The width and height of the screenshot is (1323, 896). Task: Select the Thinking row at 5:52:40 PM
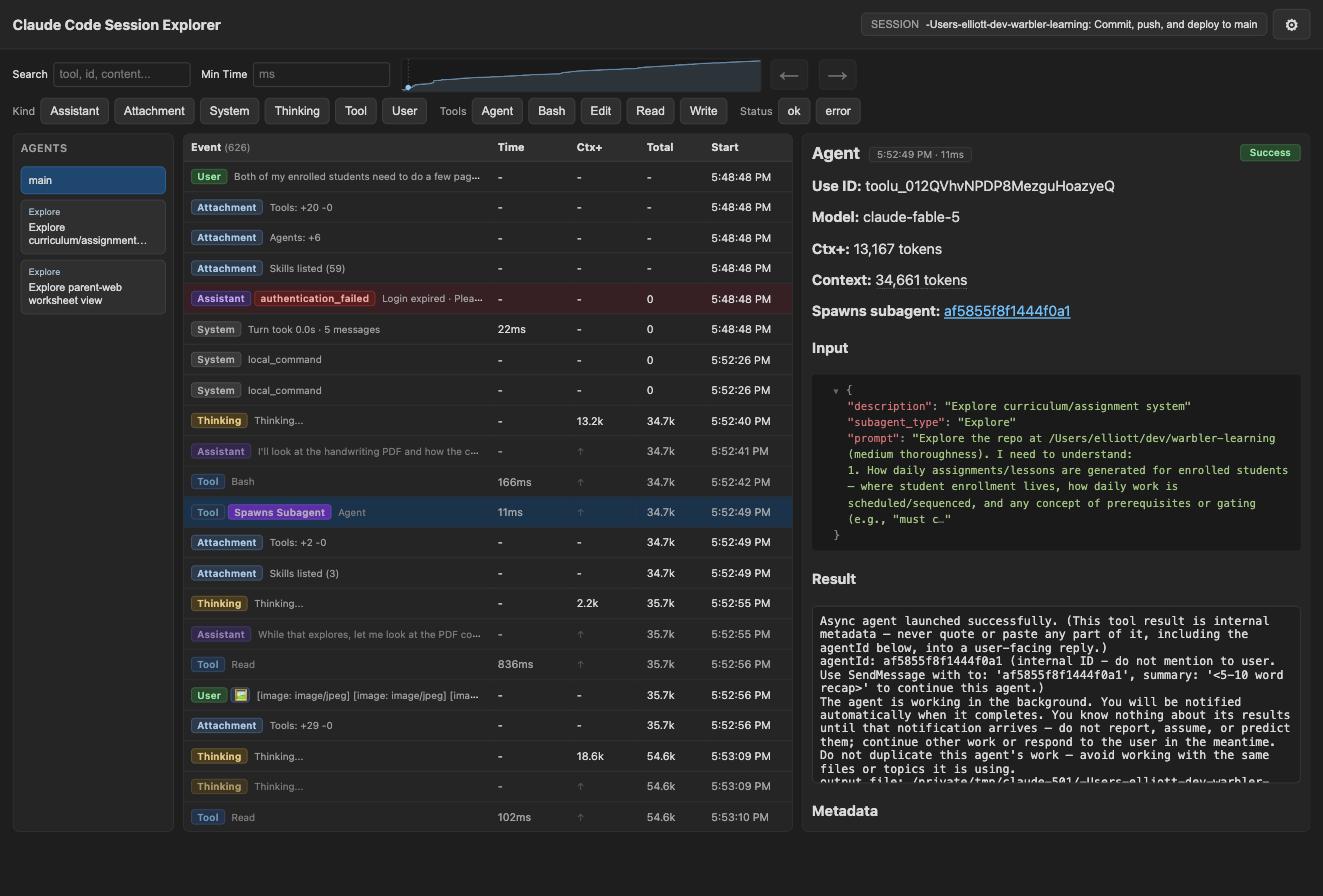[x=487, y=421]
